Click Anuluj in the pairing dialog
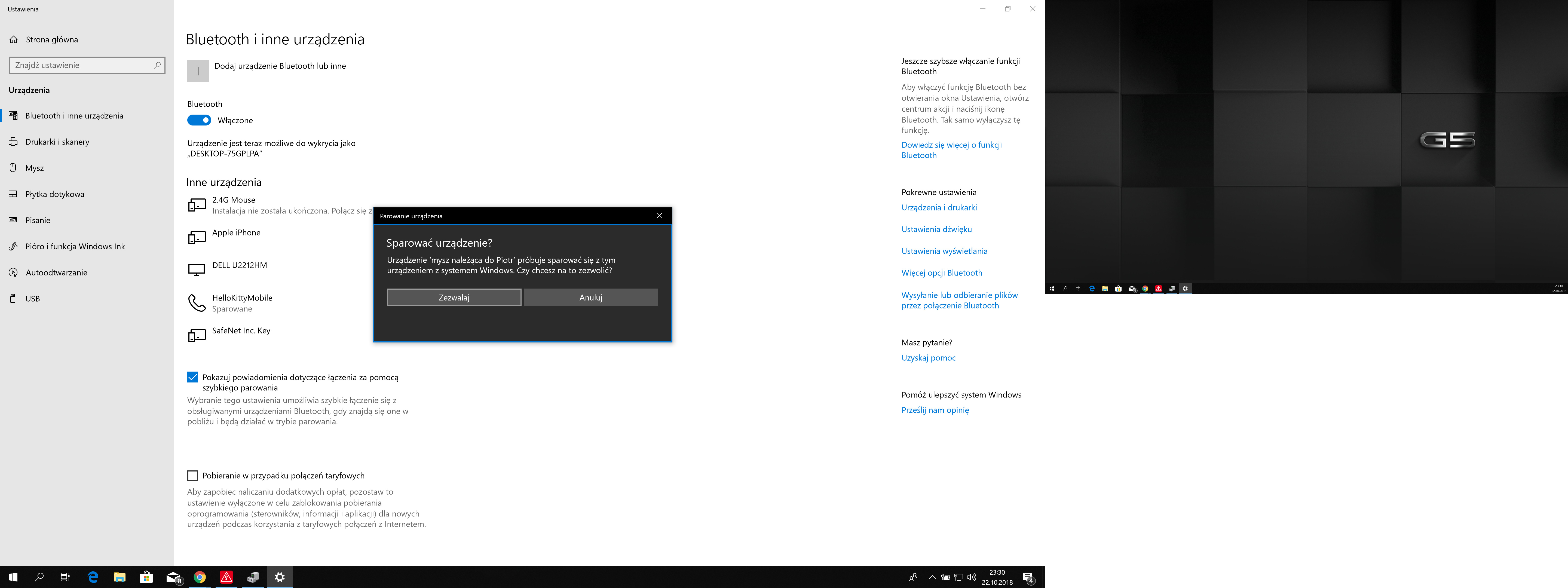 point(590,298)
